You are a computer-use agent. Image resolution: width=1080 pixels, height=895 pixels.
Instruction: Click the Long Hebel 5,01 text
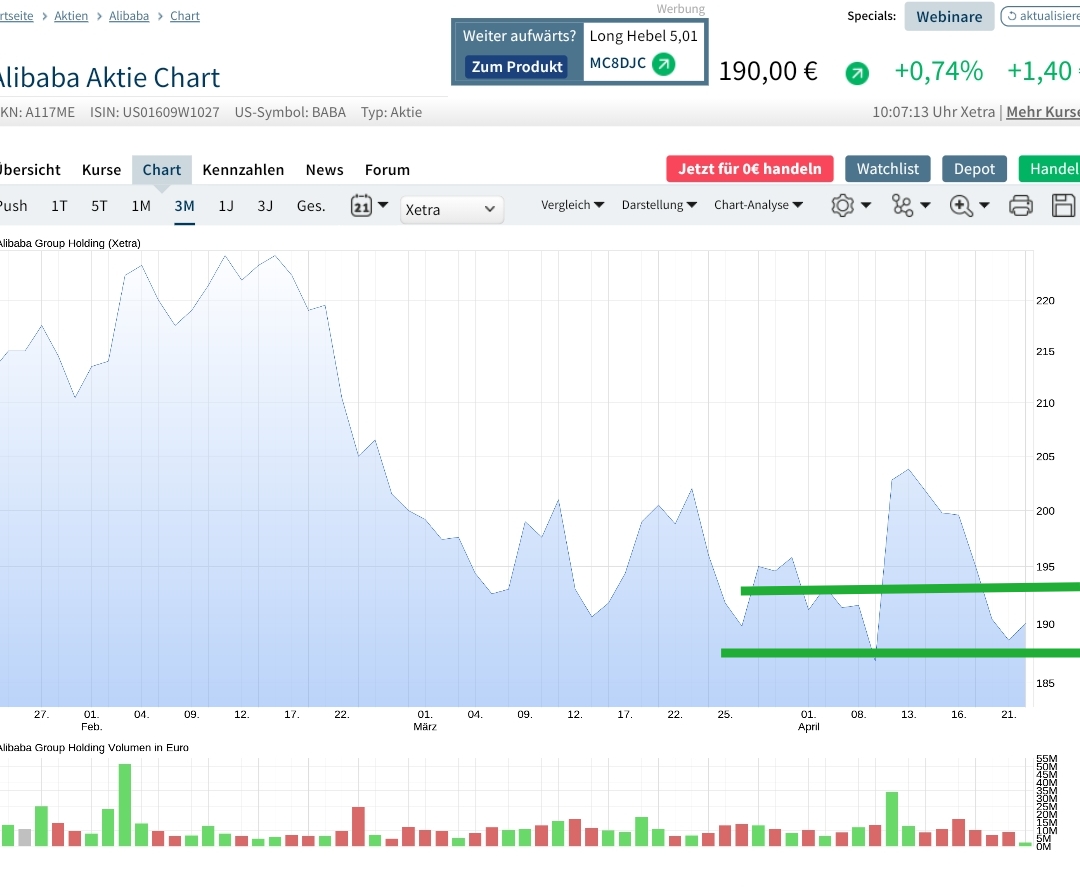[643, 36]
